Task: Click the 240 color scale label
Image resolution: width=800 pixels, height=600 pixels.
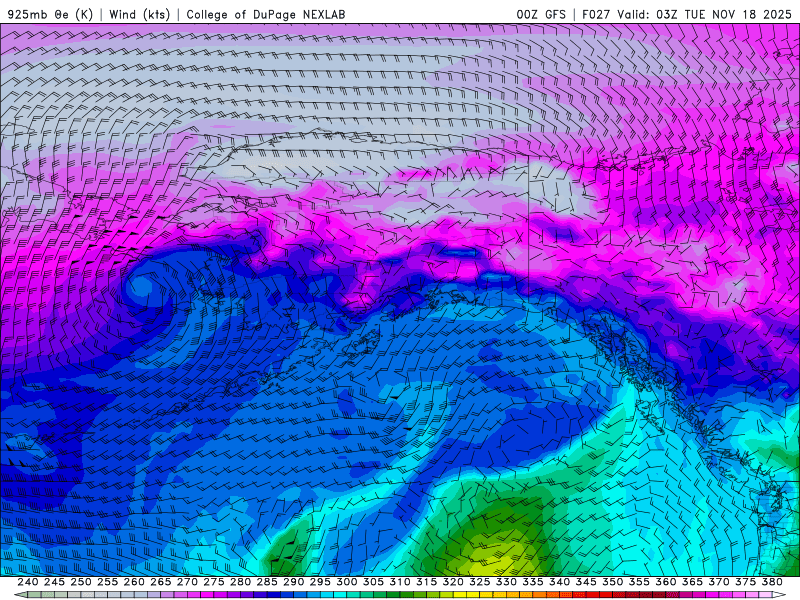Action: pyautogui.click(x=28, y=582)
